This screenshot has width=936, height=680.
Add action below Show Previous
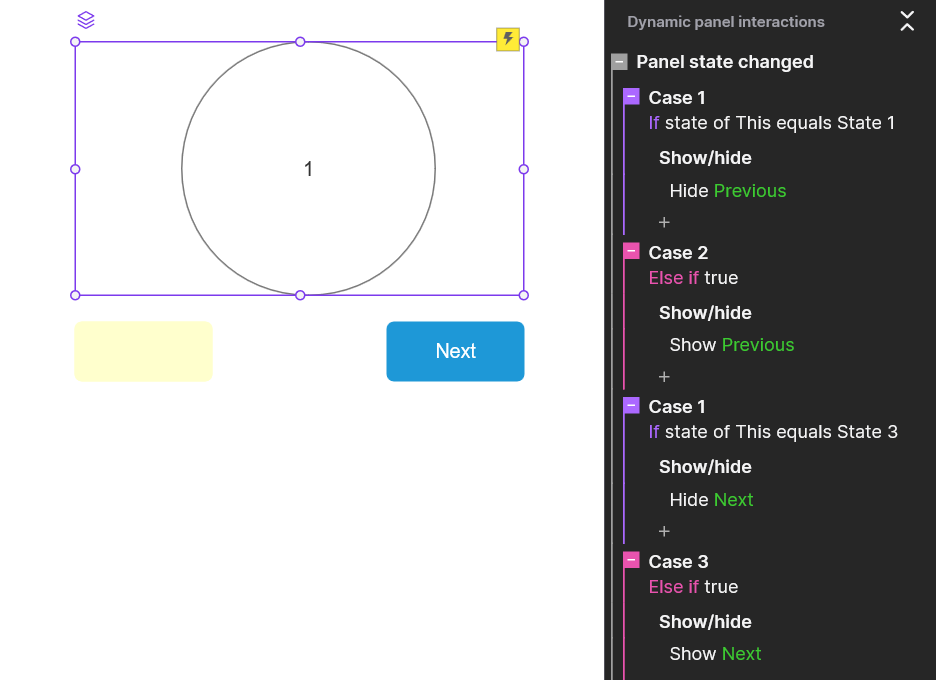click(x=664, y=377)
